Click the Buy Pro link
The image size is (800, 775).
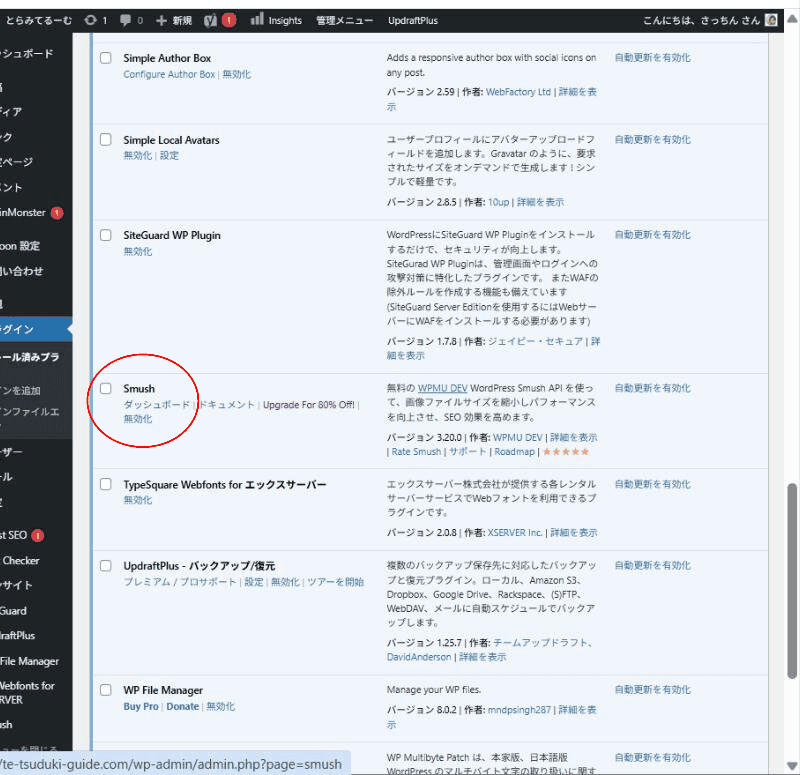pos(141,707)
